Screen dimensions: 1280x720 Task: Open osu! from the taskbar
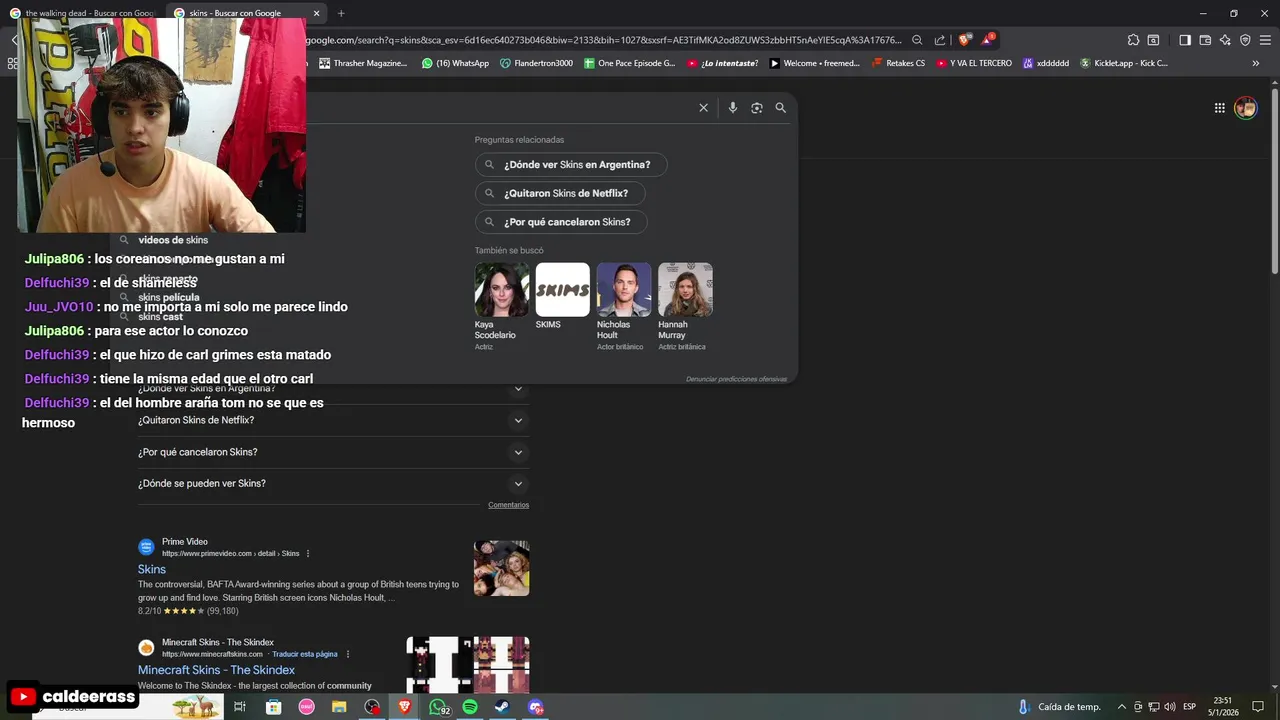(306, 707)
